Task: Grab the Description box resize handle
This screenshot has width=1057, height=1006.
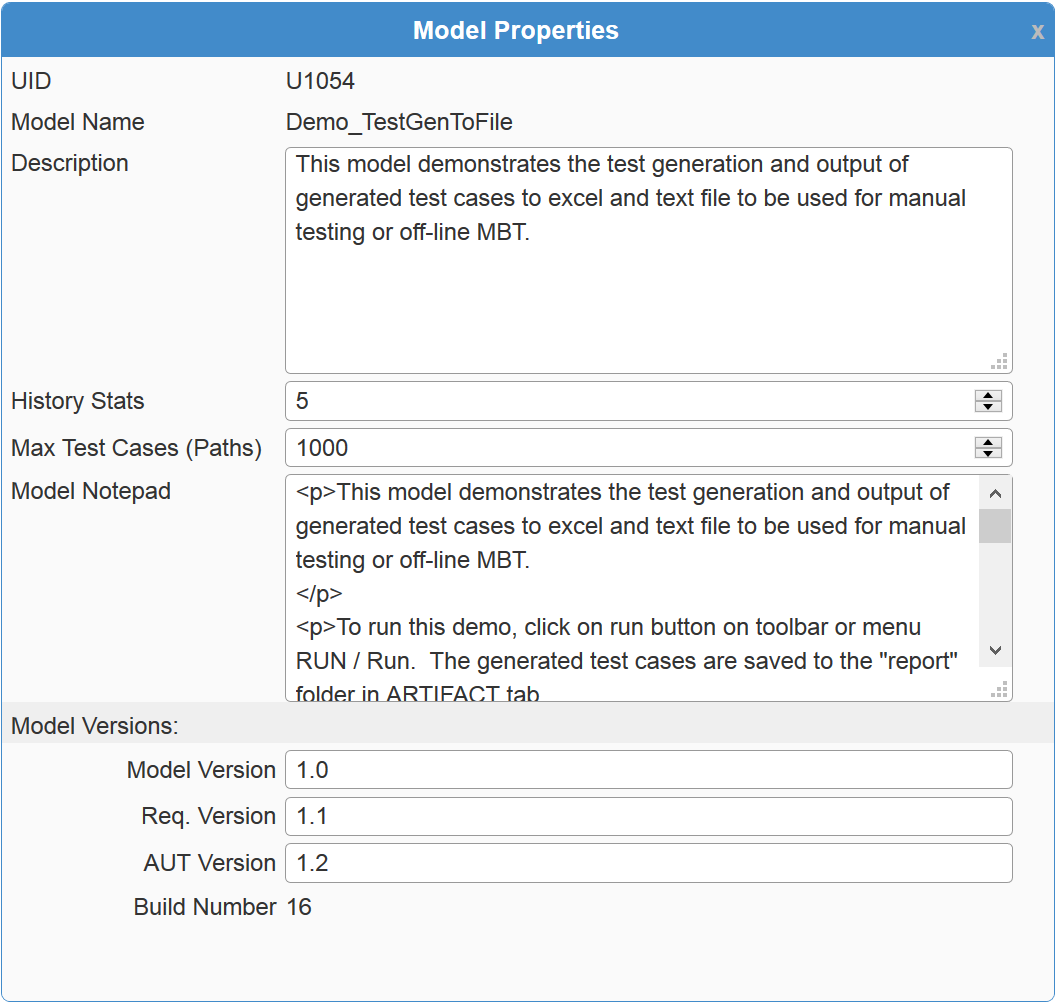Action: tap(999, 362)
